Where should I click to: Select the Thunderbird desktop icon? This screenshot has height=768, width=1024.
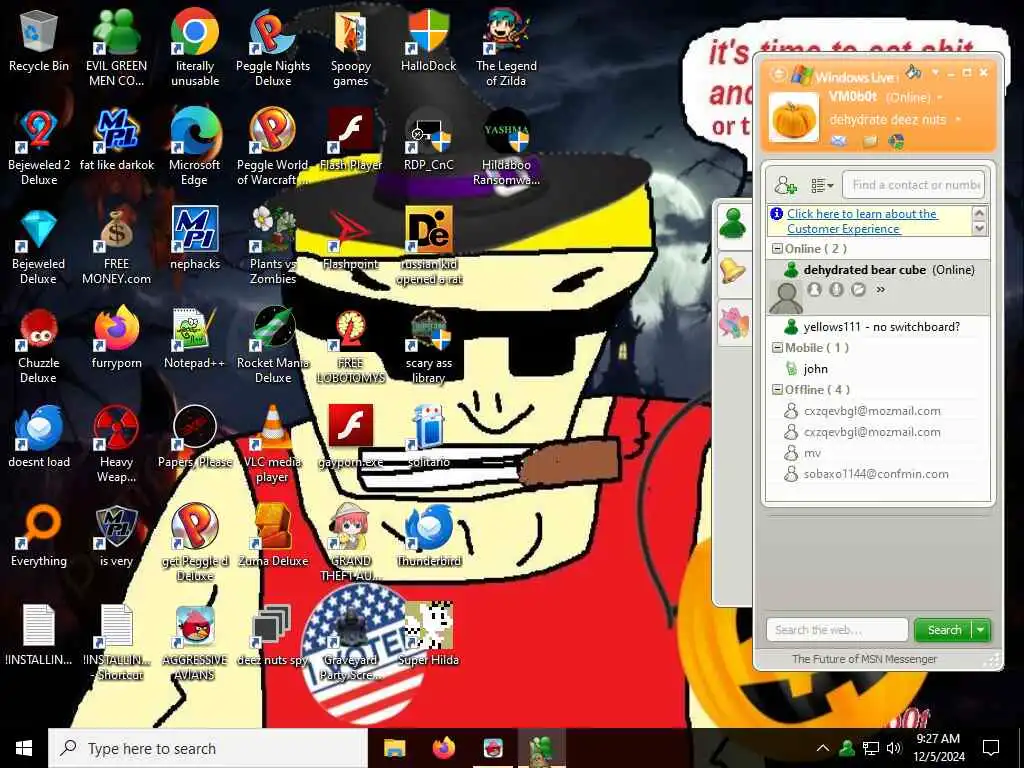(x=428, y=536)
